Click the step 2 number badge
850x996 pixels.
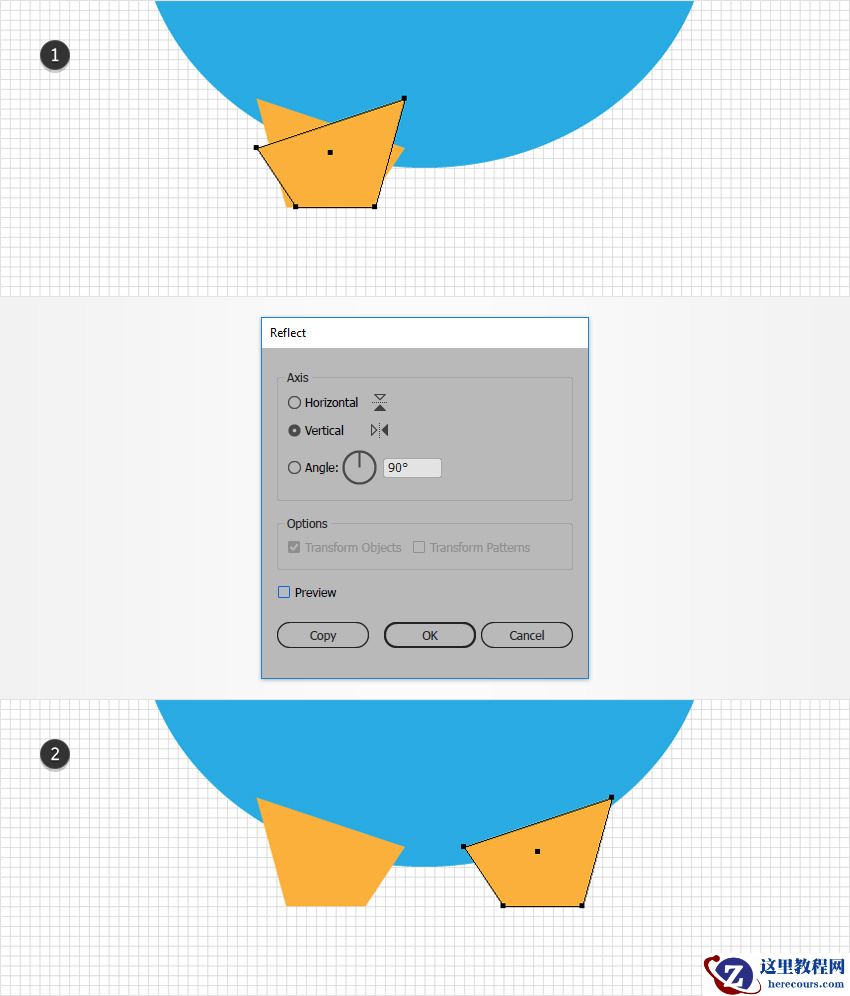click(x=55, y=754)
